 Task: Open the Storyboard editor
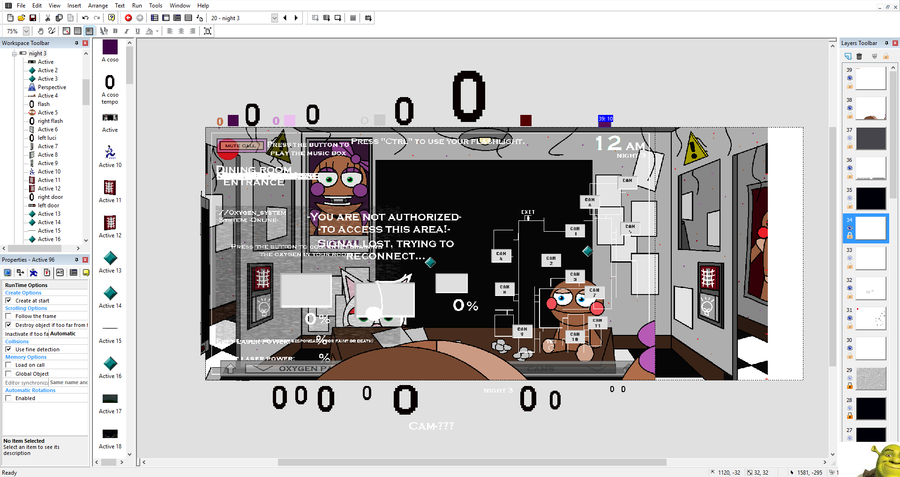click(154, 18)
